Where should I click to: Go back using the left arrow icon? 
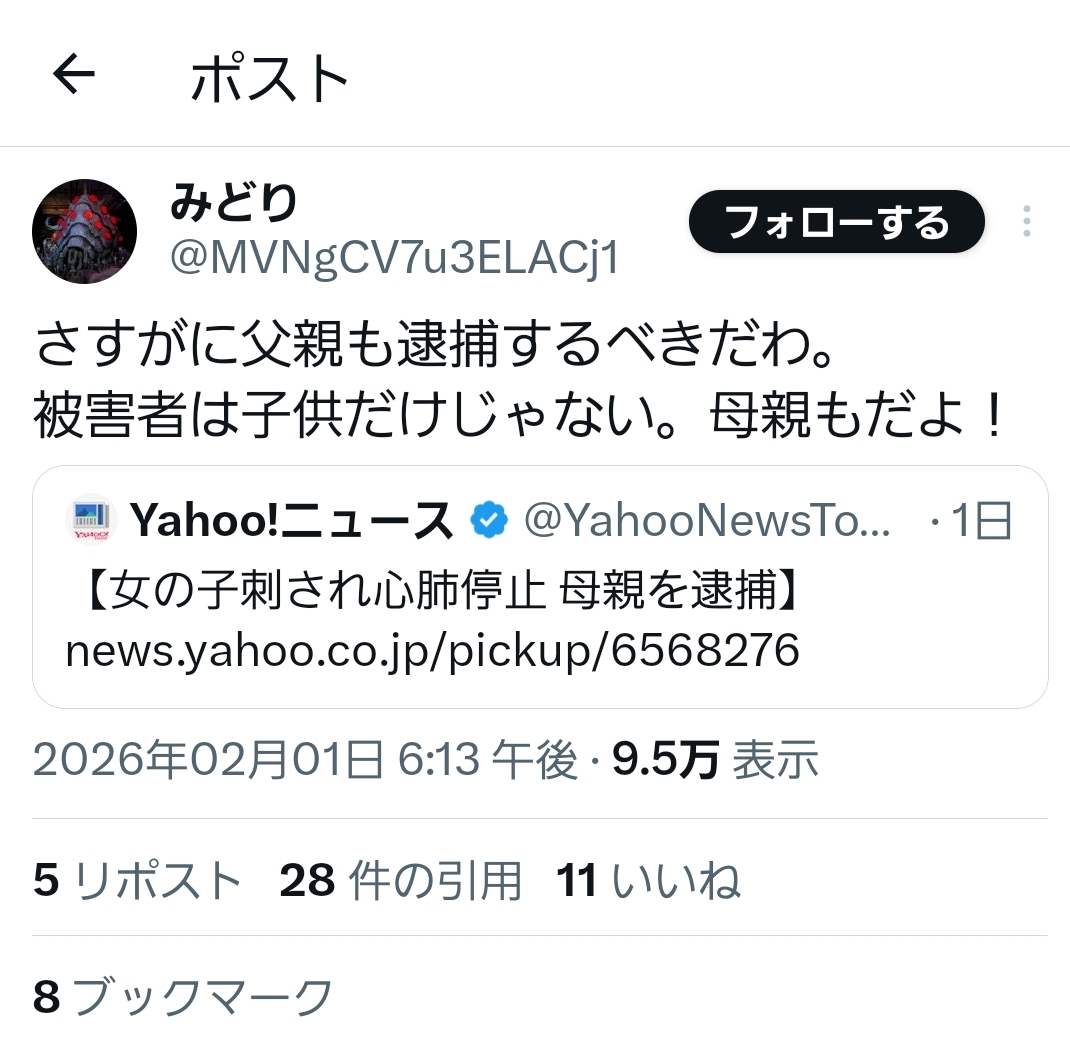point(74,74)
